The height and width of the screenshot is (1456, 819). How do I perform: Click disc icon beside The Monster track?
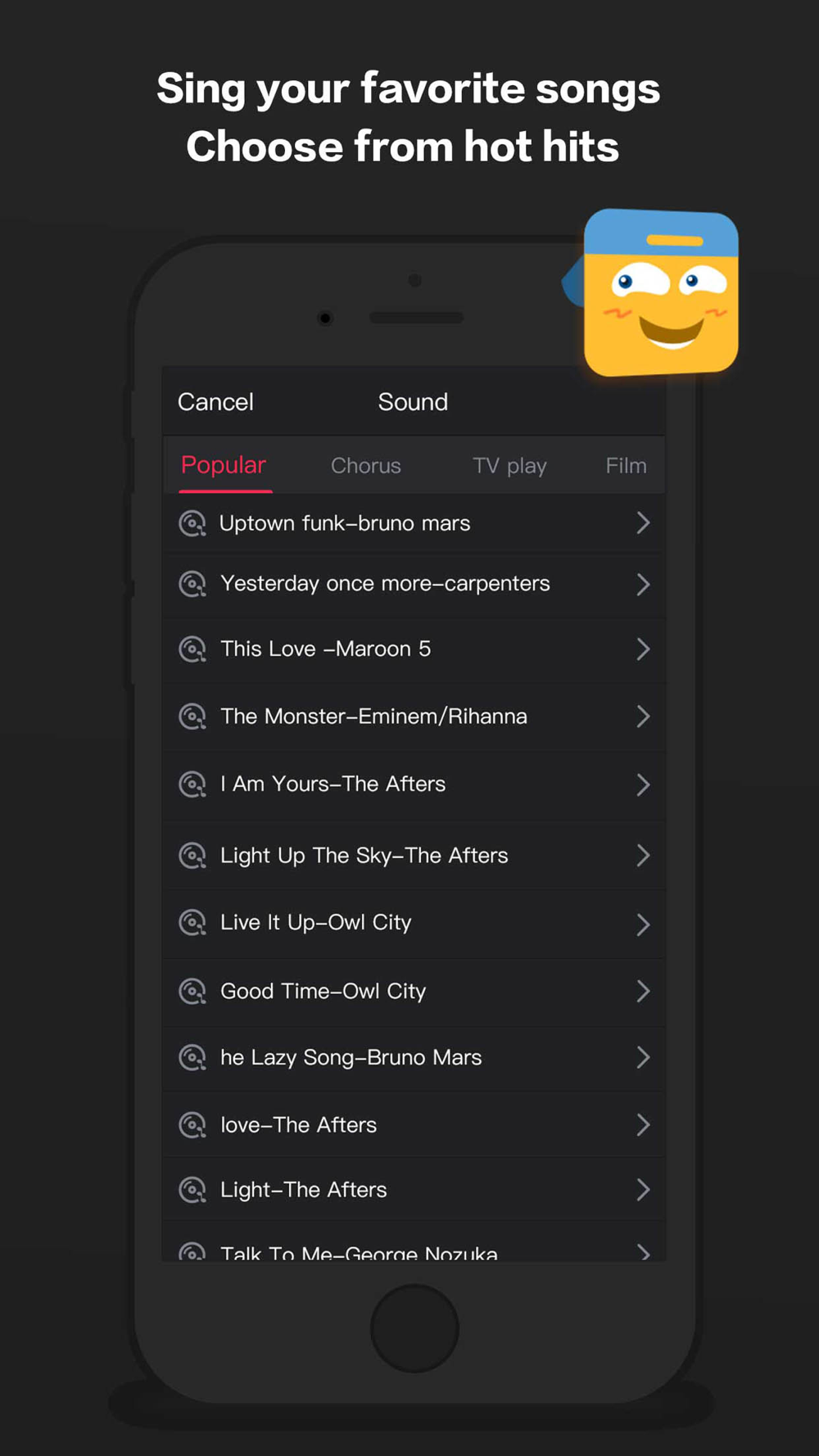192,717
